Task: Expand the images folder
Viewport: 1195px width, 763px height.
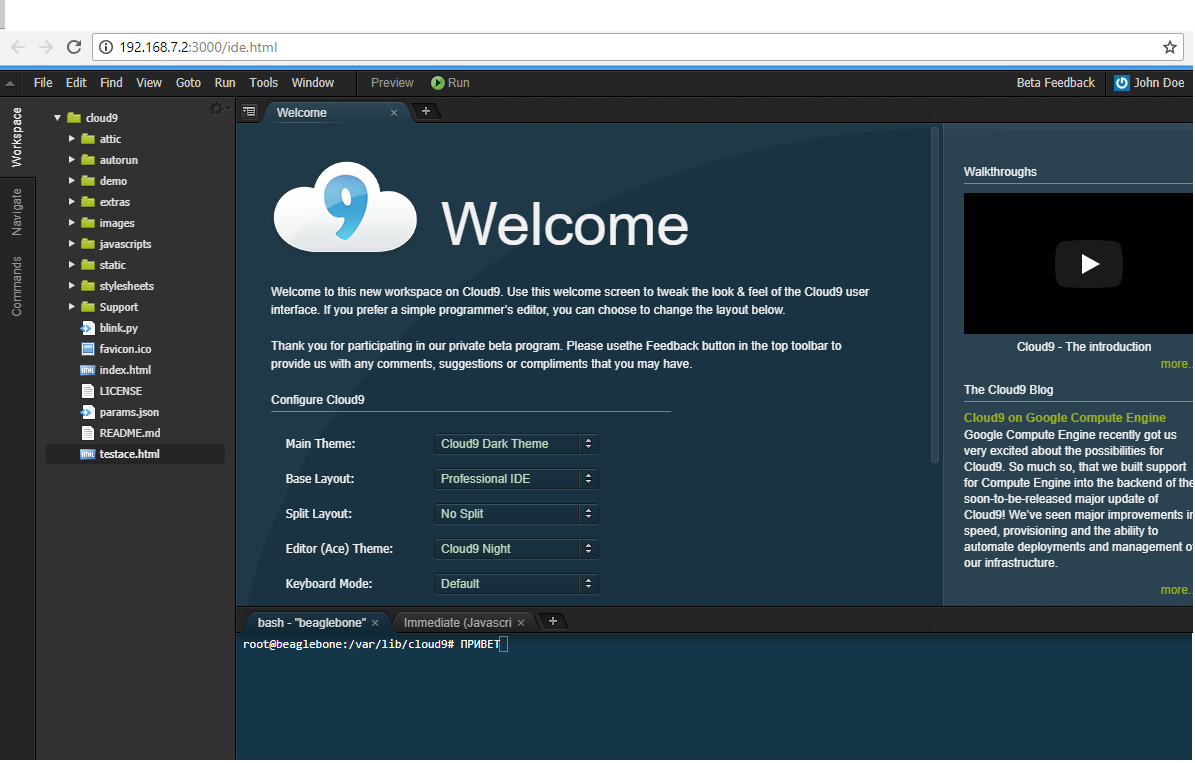Action: 72,223
